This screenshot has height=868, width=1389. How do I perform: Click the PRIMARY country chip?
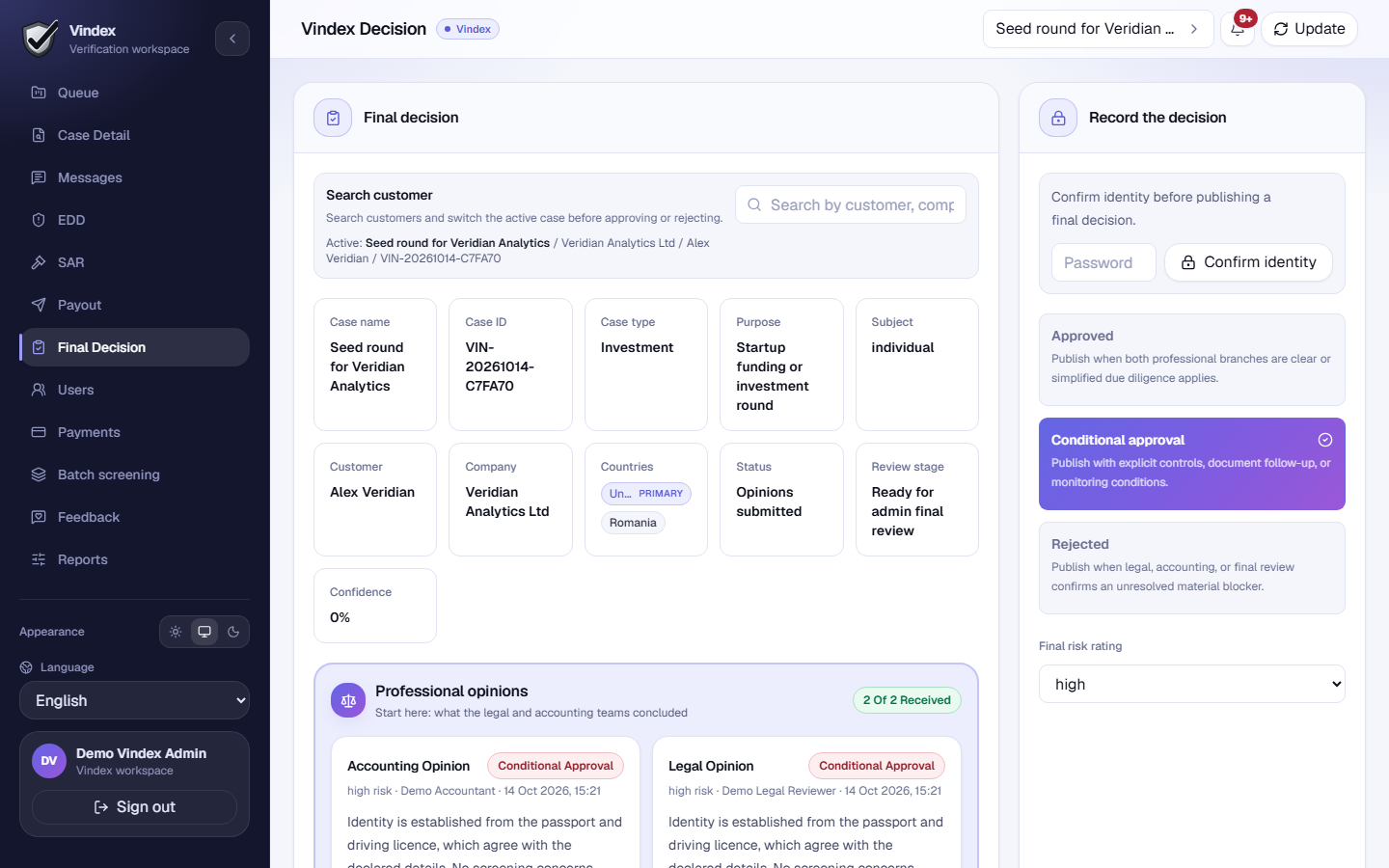(x=646, y=494)
